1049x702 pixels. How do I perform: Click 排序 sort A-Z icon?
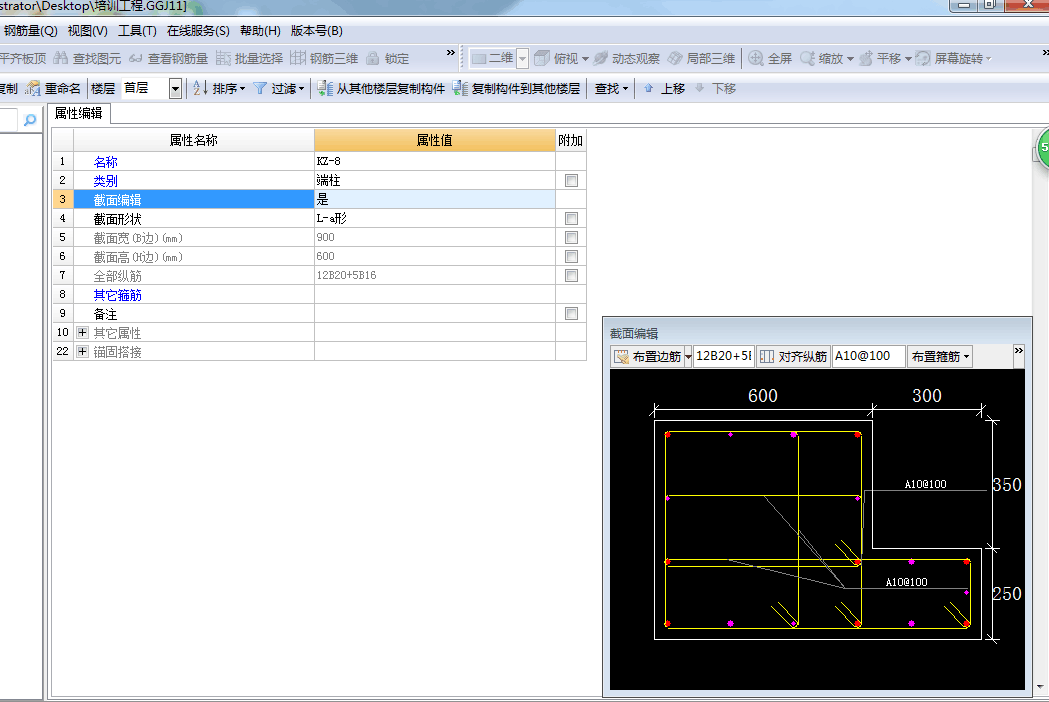coord(200,88)
